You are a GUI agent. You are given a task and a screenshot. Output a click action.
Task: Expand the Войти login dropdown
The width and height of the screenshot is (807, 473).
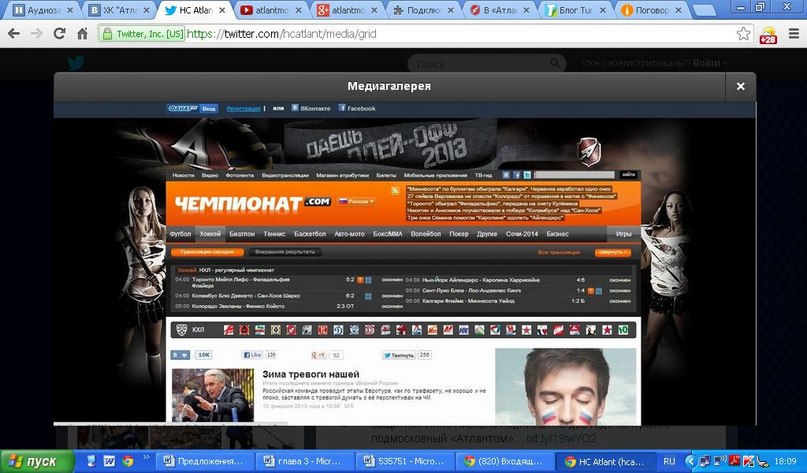tap(710, 63)
